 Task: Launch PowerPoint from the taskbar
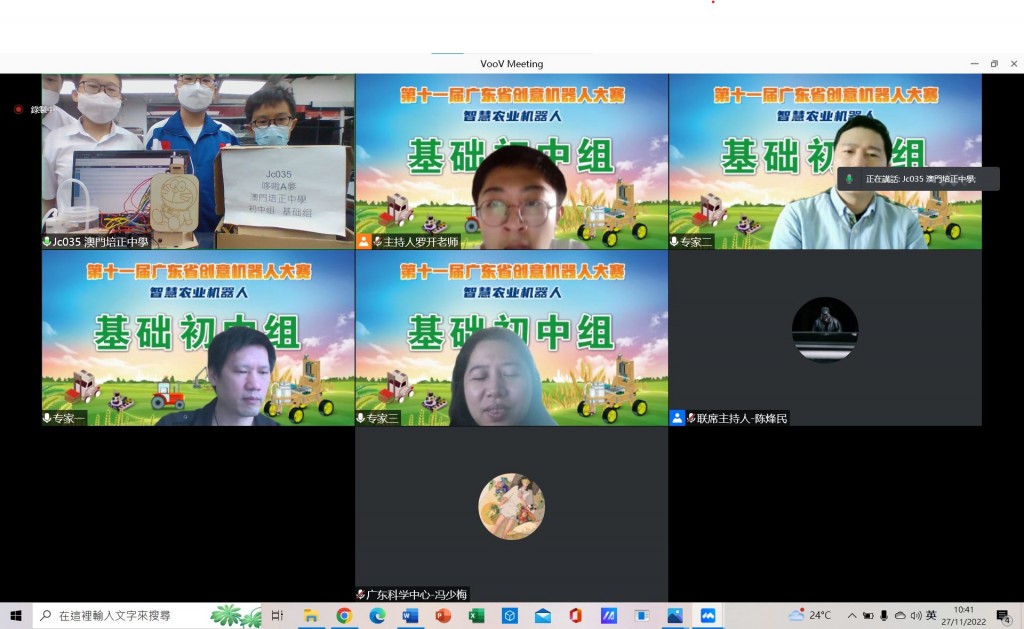coord(443,616)
